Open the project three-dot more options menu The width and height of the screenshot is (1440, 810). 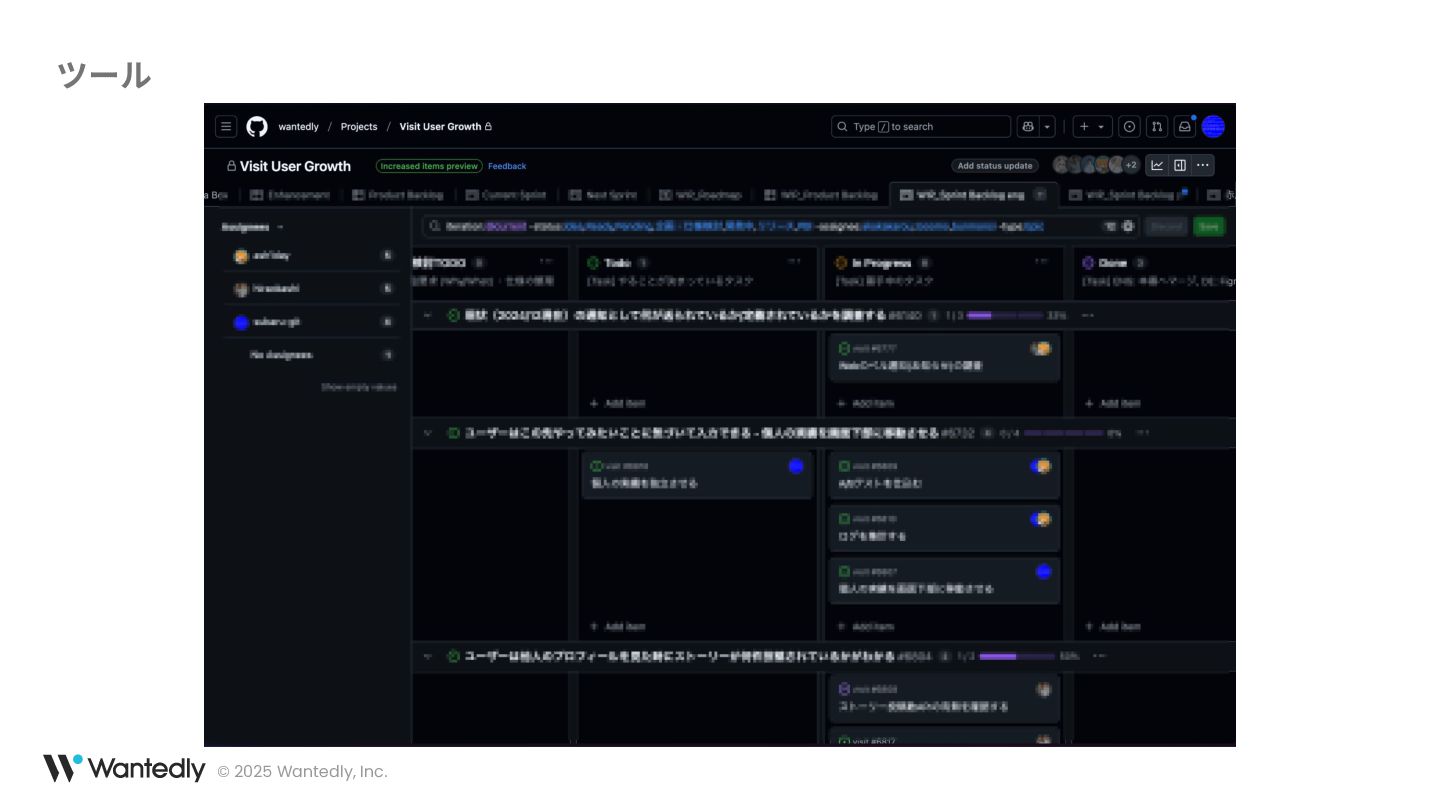point(1203,165)
